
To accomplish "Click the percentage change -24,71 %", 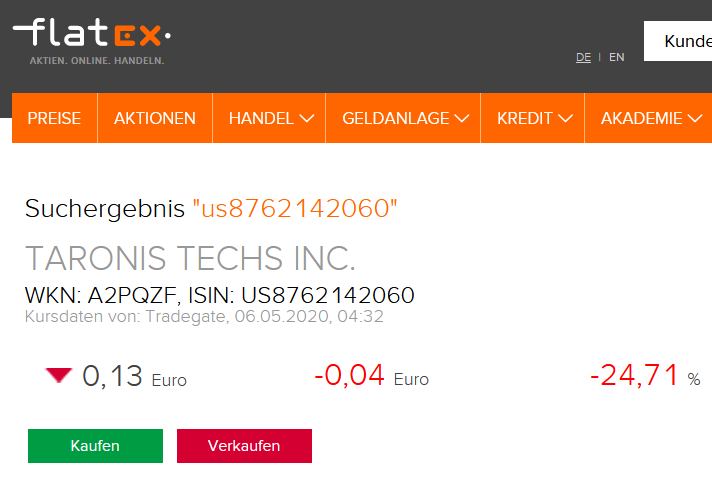I will pyautogui.click(x=644, y=377).
